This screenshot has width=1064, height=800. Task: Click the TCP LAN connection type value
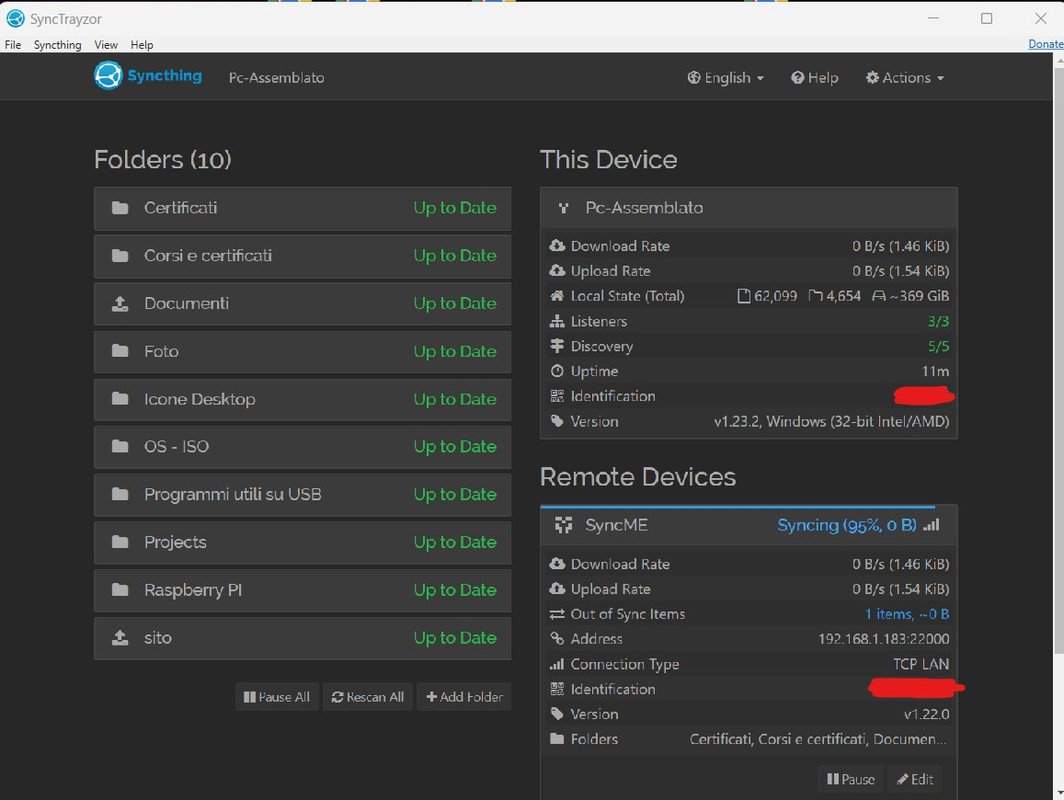coord(921,664)
